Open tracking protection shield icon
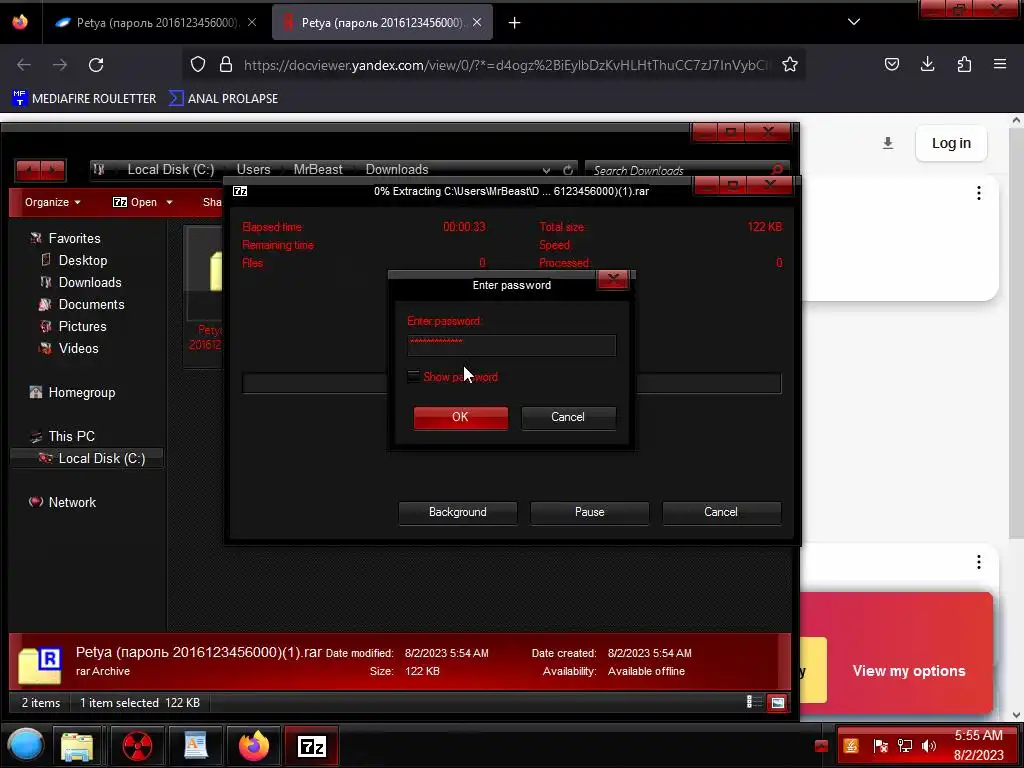The height and width of the screenshot is (768, 1024). point(198,65)
